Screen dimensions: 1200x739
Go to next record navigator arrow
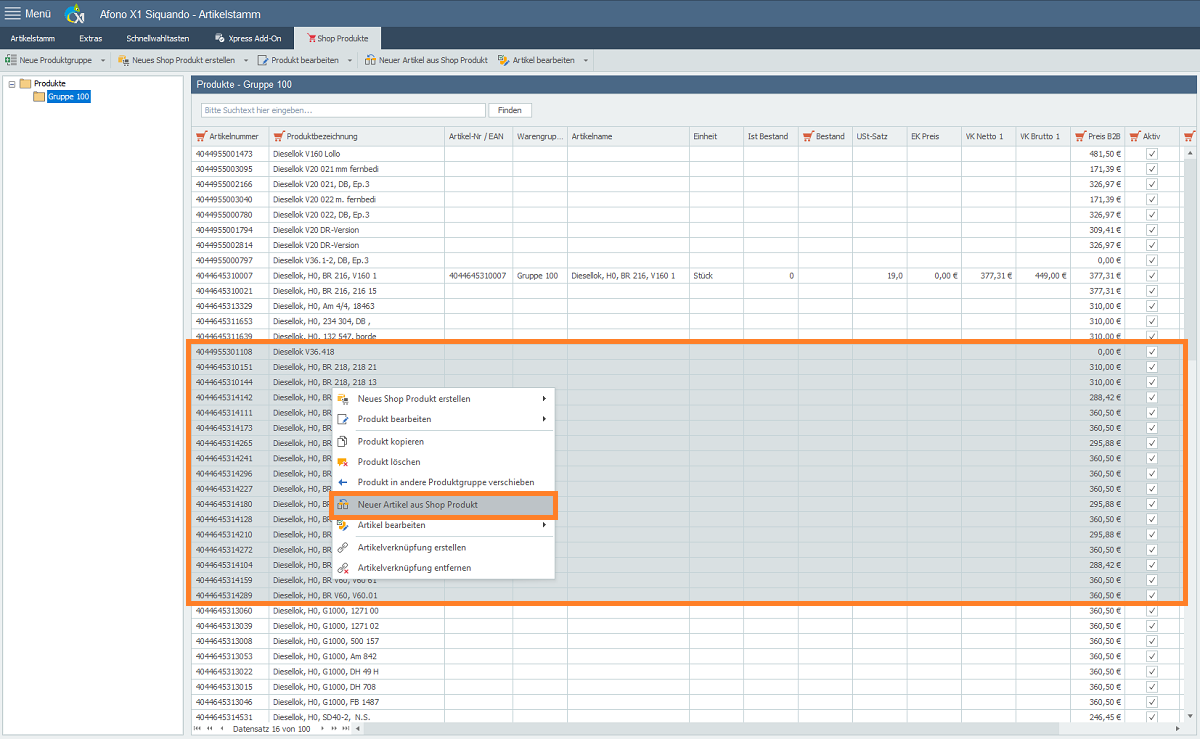pos(321,730)
